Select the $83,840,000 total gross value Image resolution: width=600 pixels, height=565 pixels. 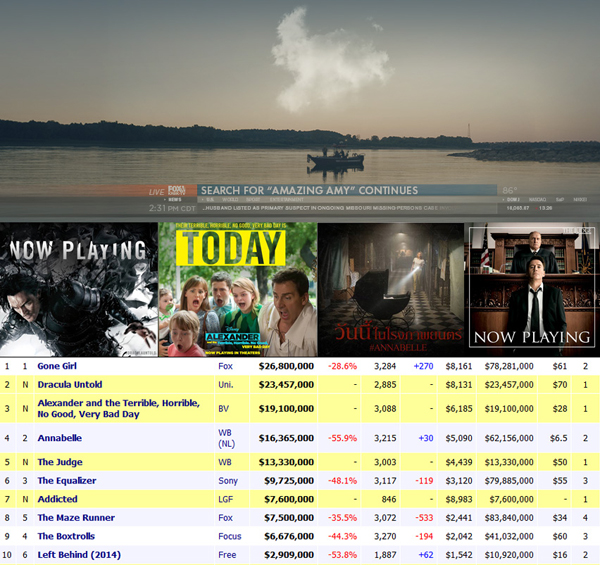(x=509, y=518)
